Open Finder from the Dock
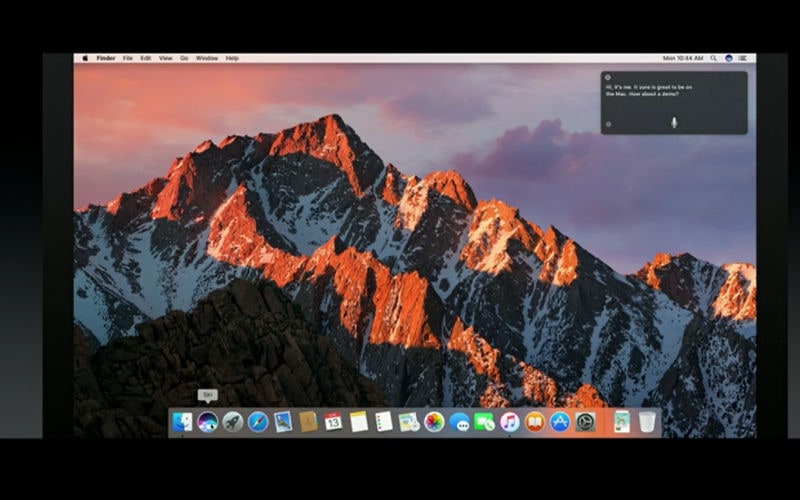800x500 pixels. [x=182, y=422]
